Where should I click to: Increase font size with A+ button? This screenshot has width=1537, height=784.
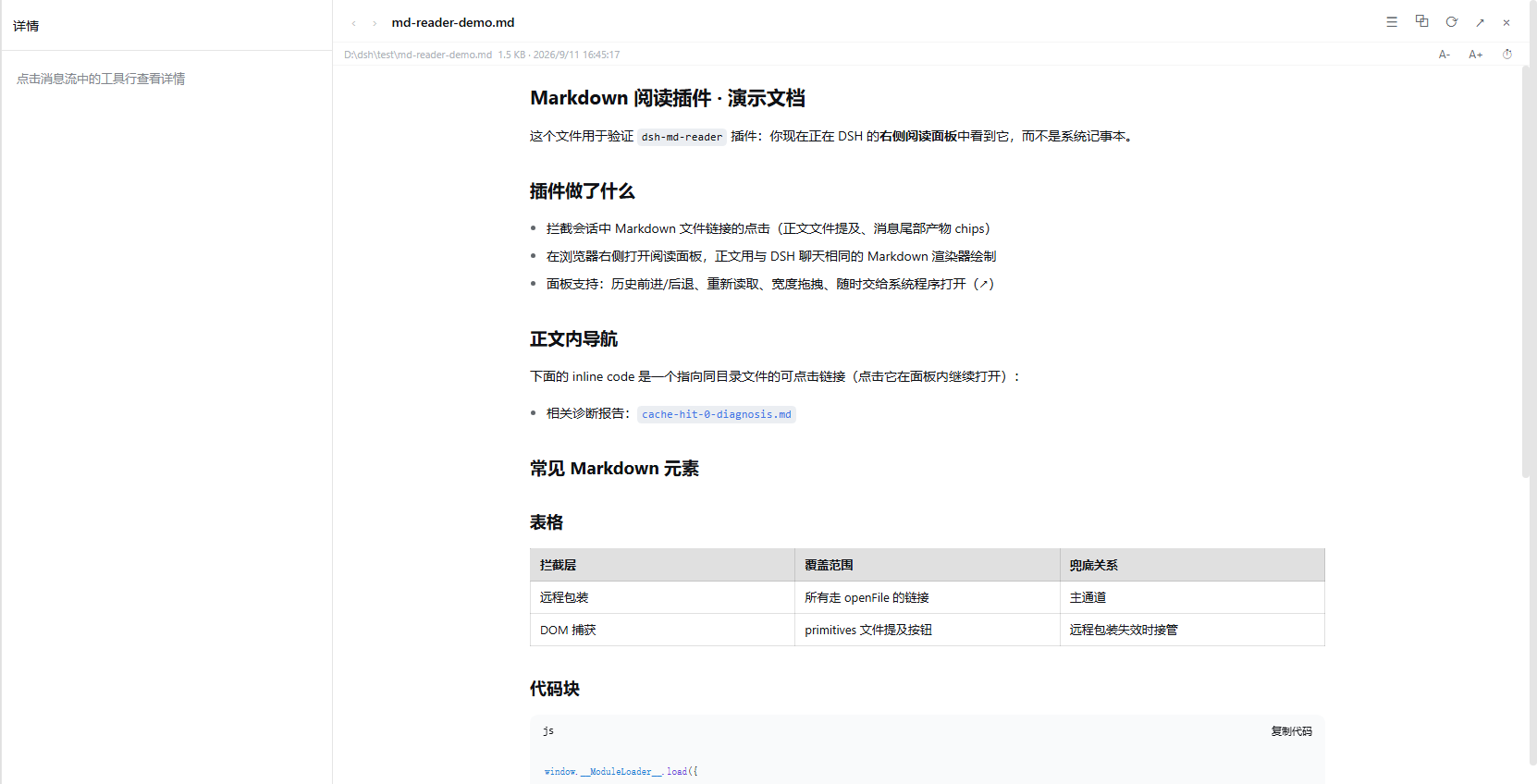coord(1476,55)
